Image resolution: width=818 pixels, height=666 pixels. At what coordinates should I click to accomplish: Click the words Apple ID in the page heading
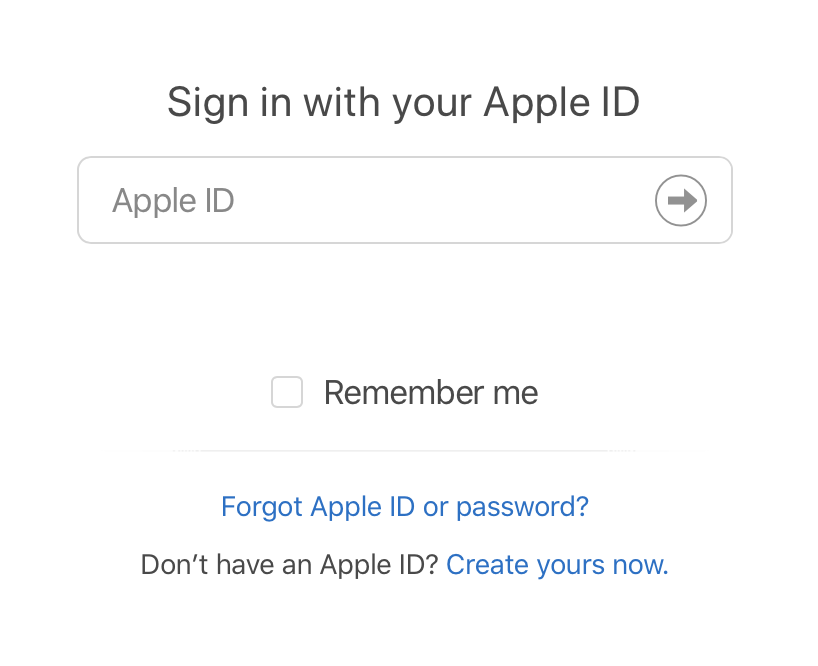pos(561,103)
